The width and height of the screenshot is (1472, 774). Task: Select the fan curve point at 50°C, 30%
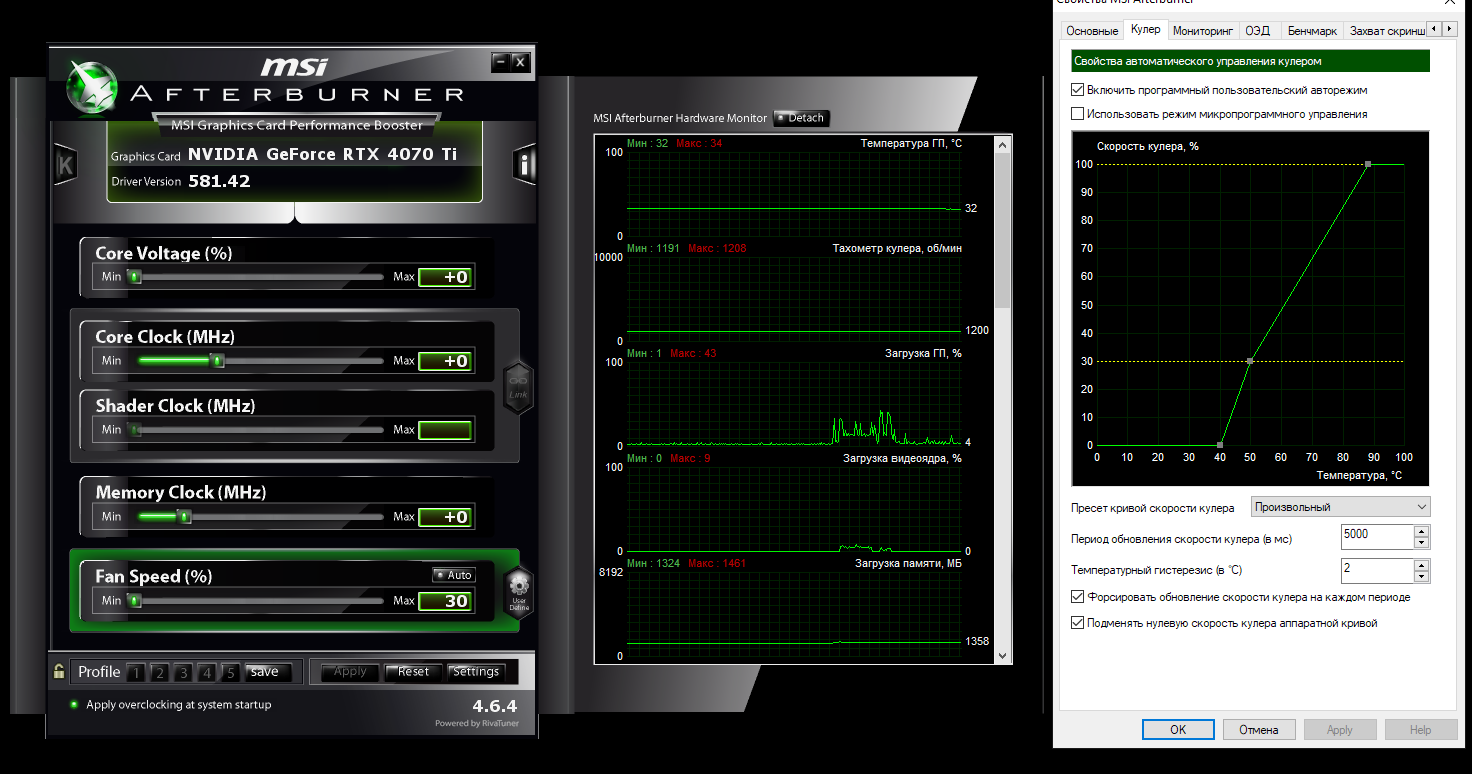pyautogui.click(x=1250, y=361)
